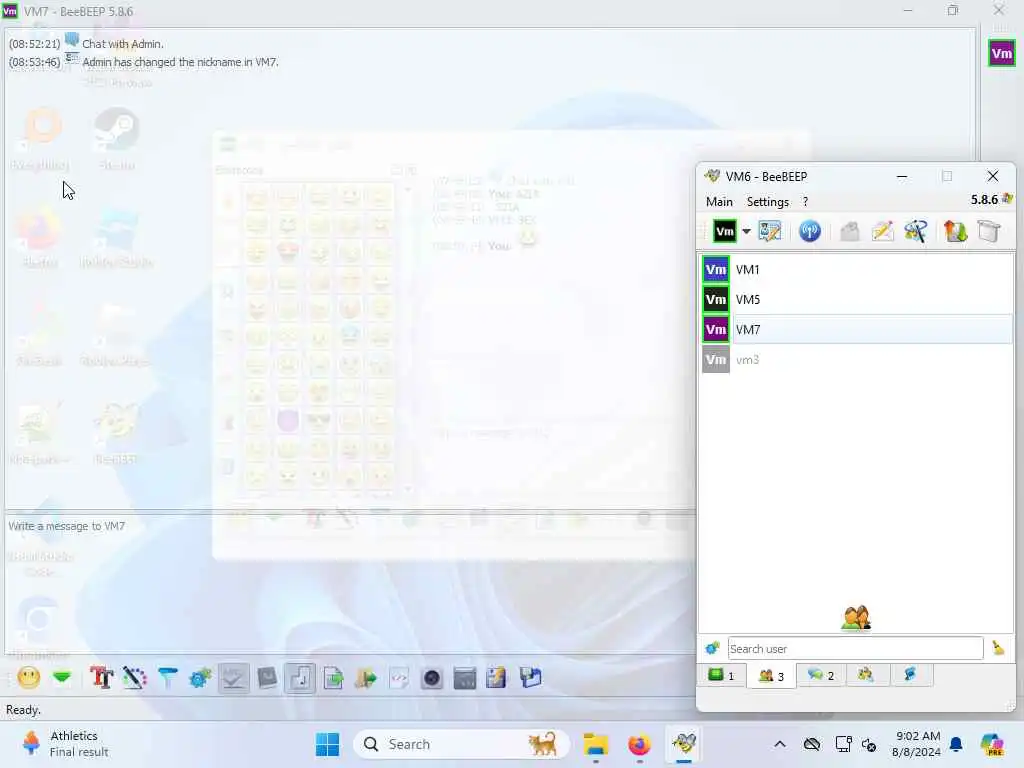Switch to the users tab labeled 3

click(x=771, y=676)
